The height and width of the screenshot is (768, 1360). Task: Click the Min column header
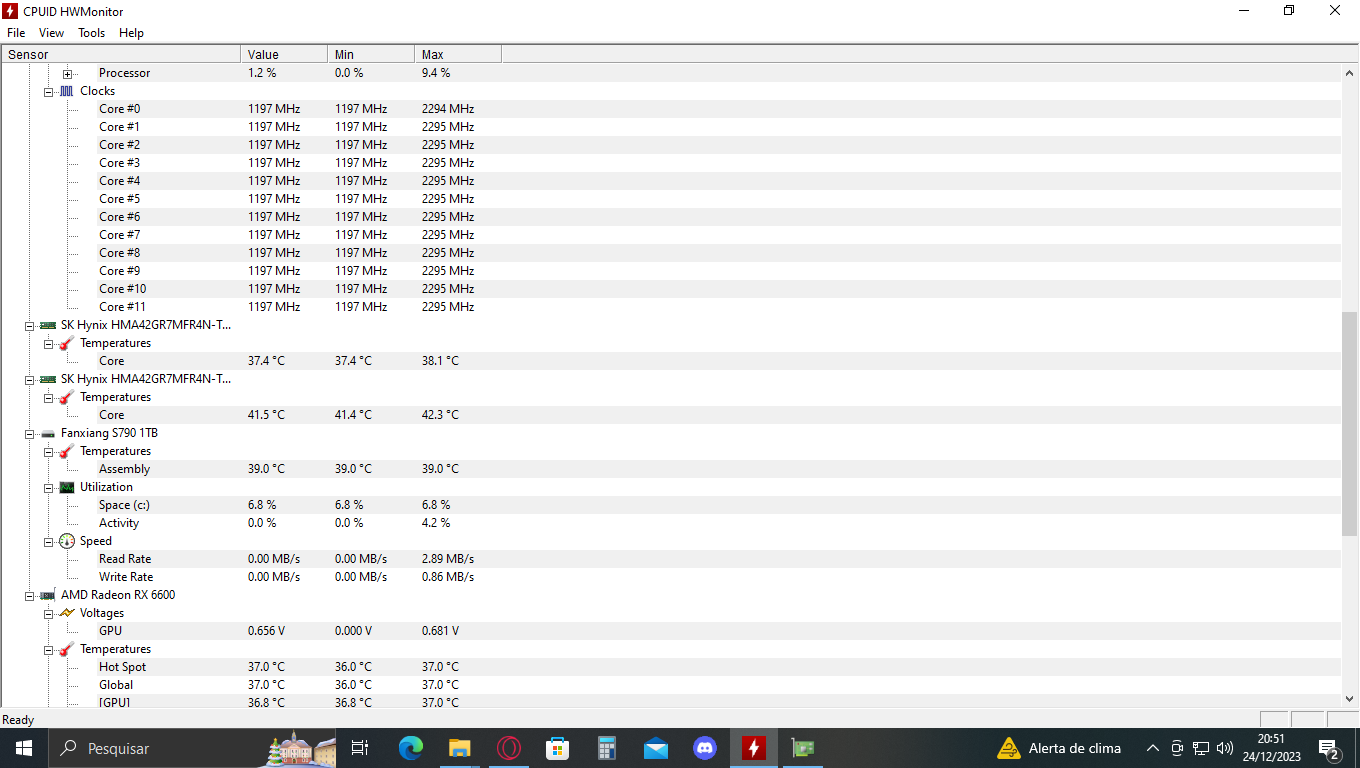[x=371, y=54]
